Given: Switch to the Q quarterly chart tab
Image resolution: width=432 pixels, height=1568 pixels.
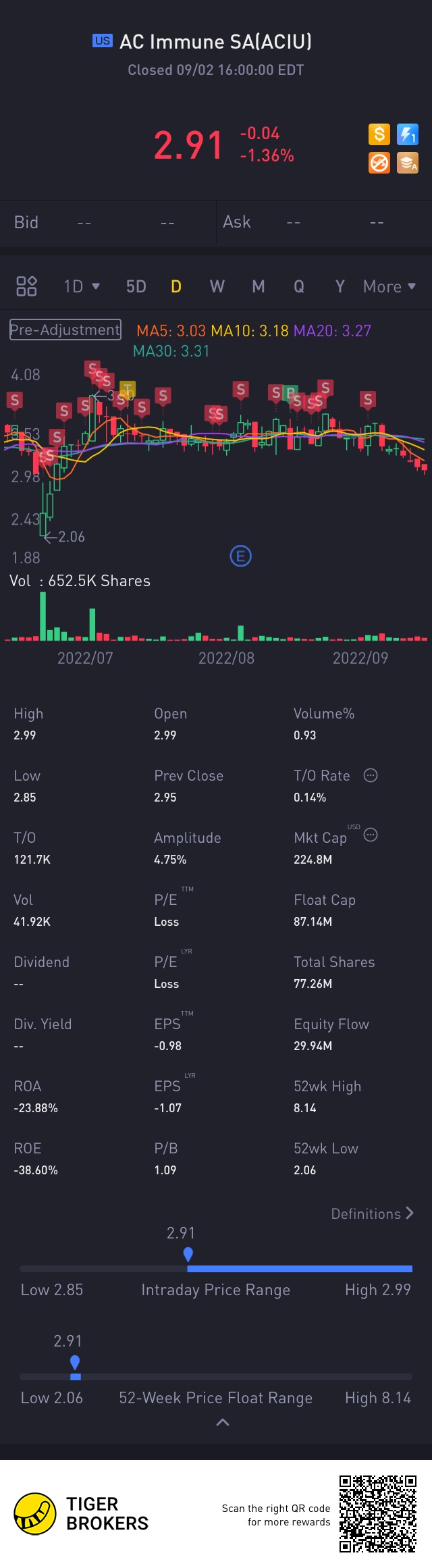Looking at the screenshot, I should pyautogui.click(x=299, y=286).
